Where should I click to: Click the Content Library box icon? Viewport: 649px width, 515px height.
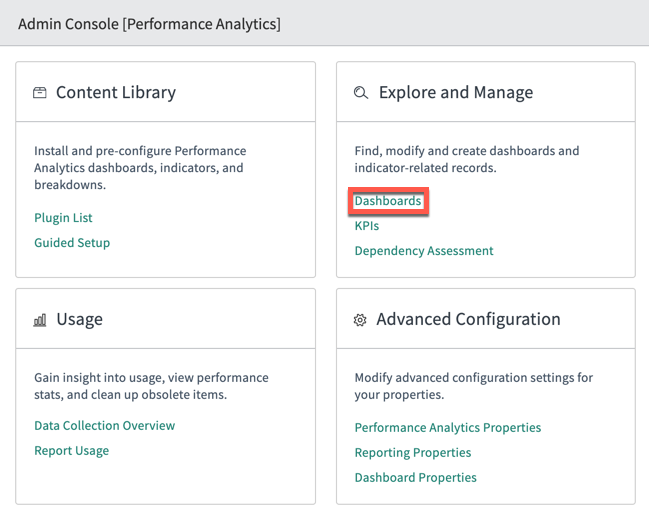click(40, 92)
